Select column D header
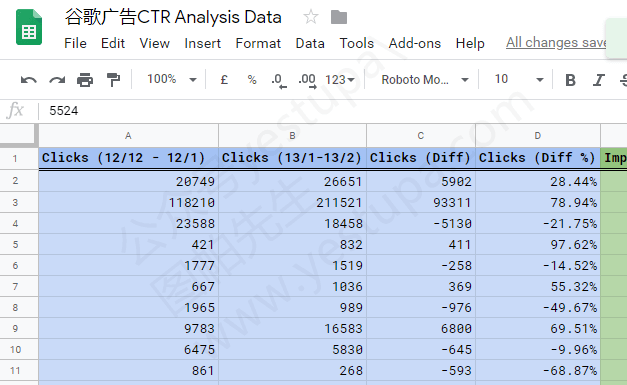The image size is (627, 385). pos(538,136)
